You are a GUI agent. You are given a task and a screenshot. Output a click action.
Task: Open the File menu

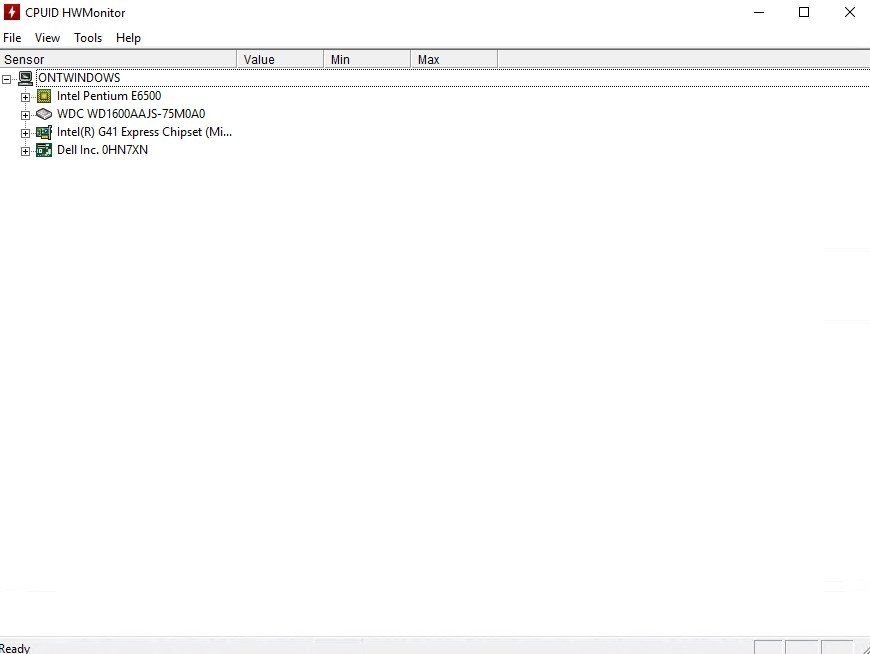(x=12, y=38)
